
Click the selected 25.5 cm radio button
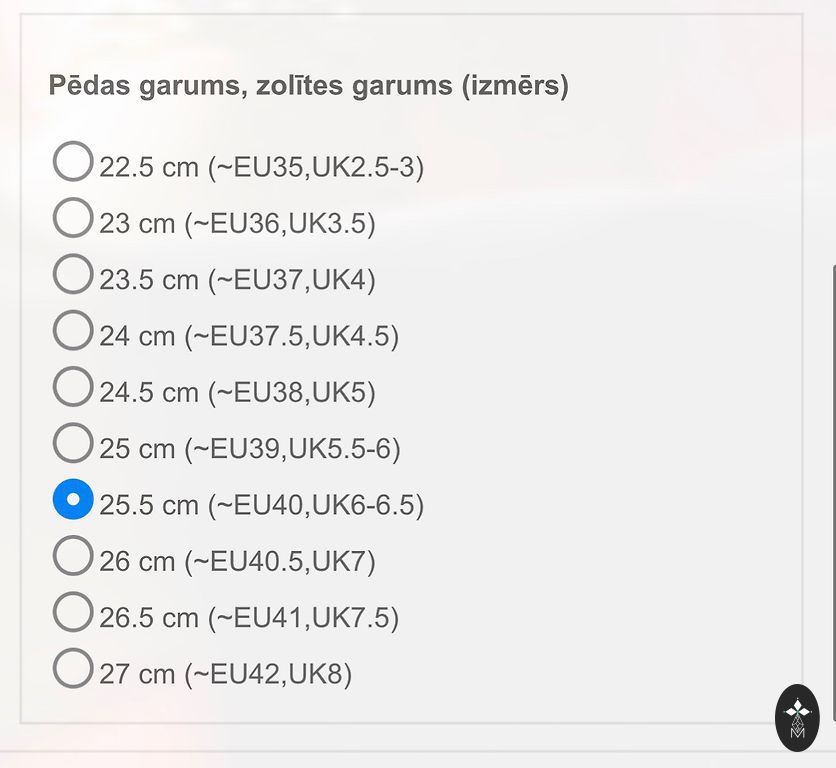point(73,499)
